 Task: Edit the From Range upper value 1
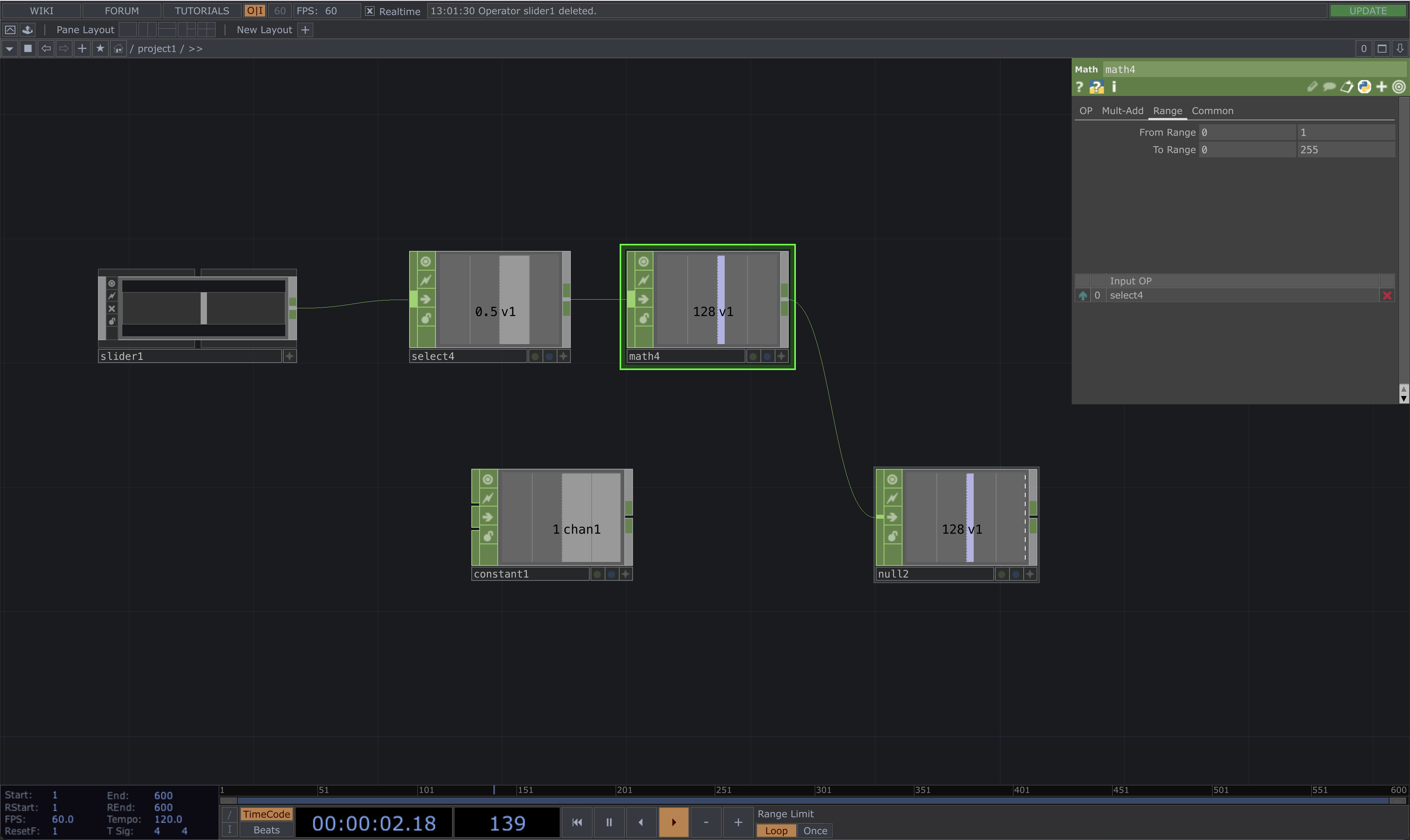pos(1345,133)
